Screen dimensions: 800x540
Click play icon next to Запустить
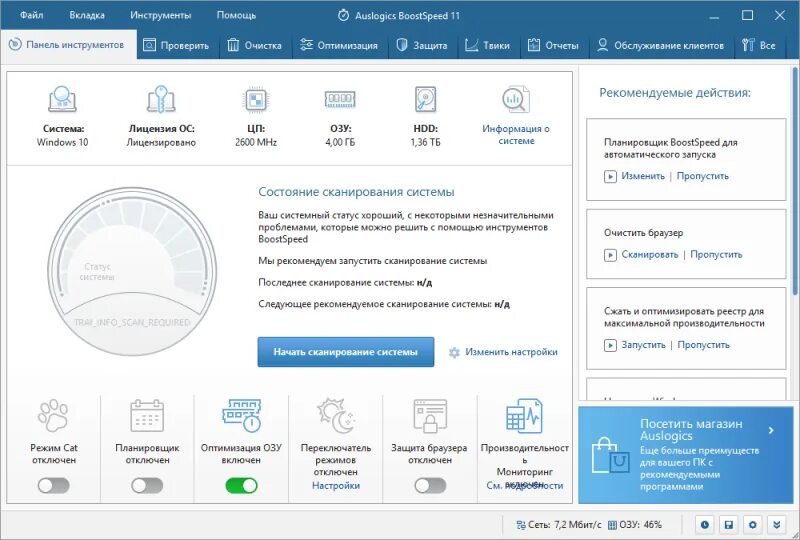point(610,346)
